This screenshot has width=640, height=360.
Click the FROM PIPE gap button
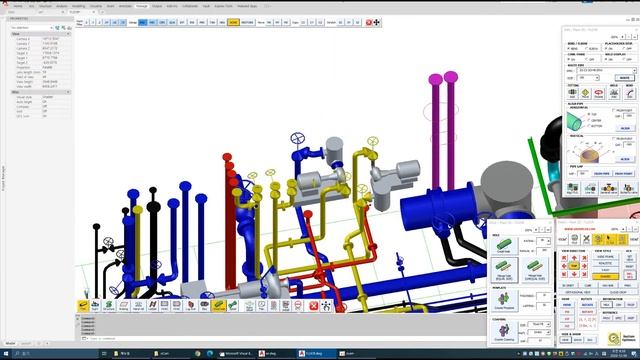tap(601, 173)
